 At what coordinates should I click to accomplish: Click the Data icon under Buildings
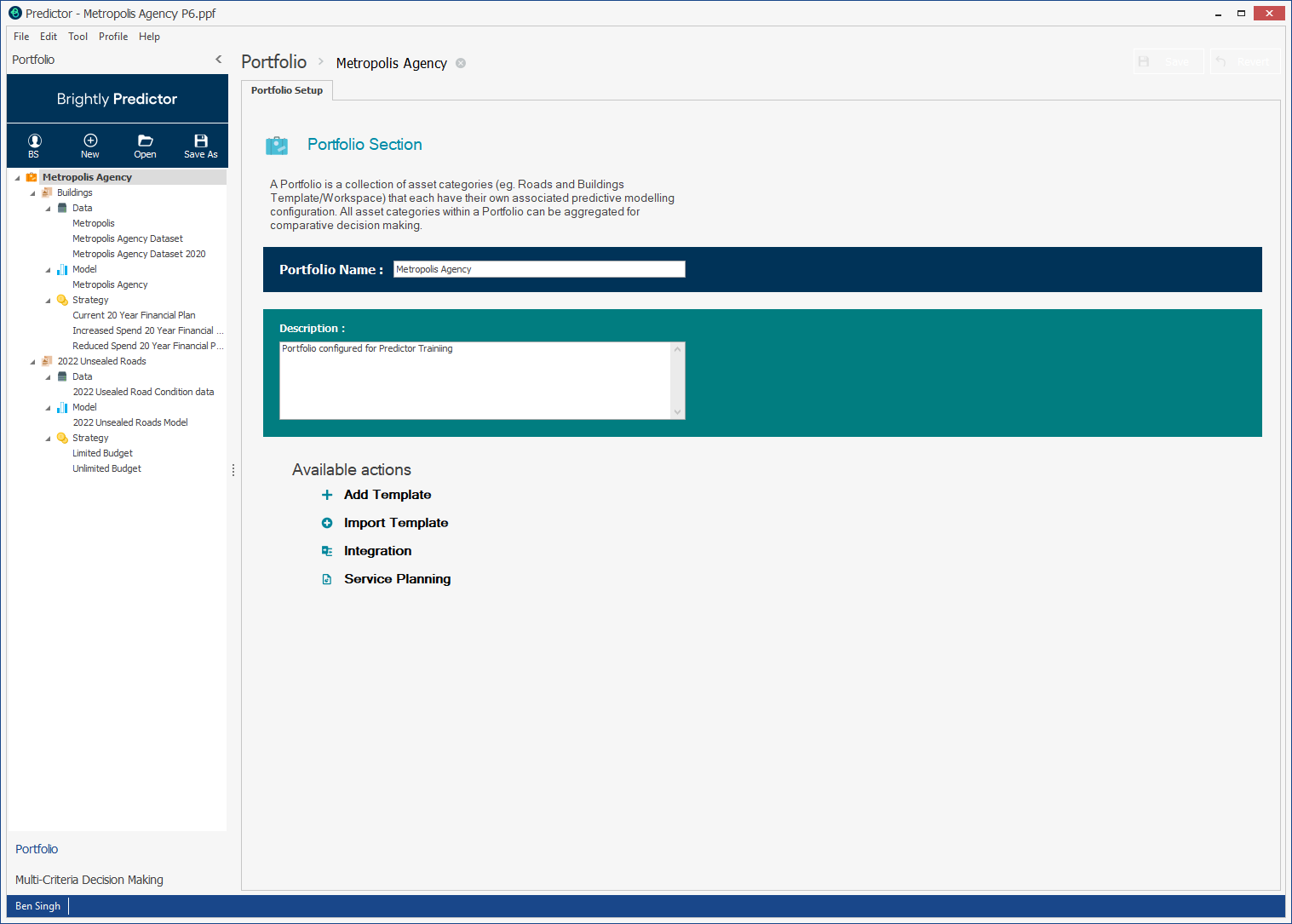tap(62, 208)
